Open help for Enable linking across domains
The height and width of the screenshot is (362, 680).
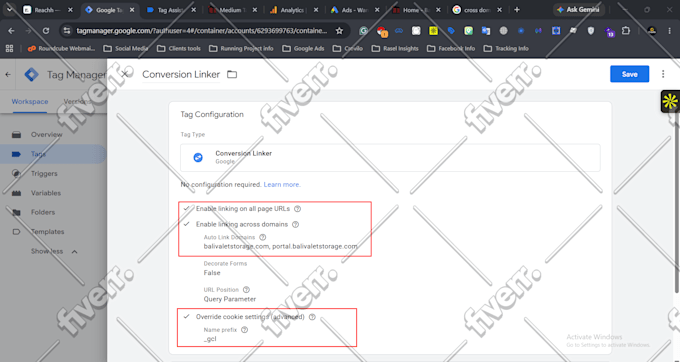click(295, 224)
